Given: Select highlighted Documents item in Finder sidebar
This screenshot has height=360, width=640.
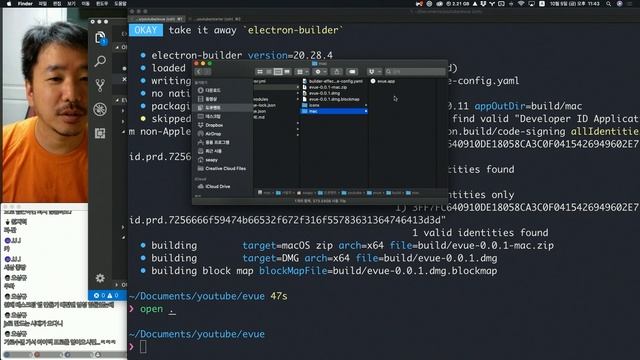Looking at the screenshot, I should coord(222,108).
